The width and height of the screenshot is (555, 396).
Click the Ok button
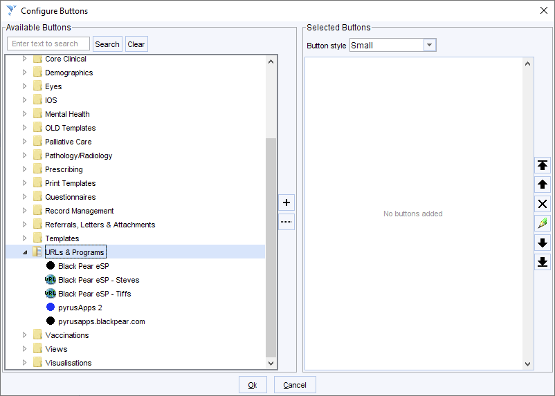tap(252, 385)
